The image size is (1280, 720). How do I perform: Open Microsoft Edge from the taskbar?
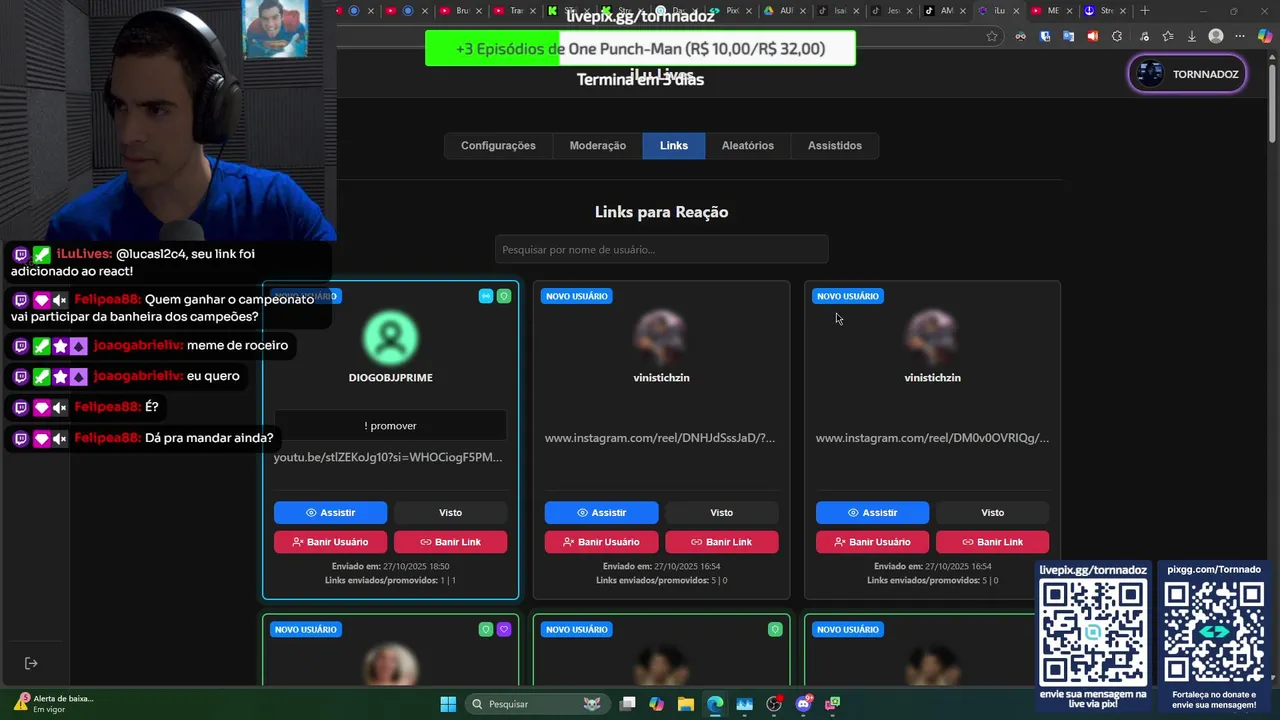[715, 704]
